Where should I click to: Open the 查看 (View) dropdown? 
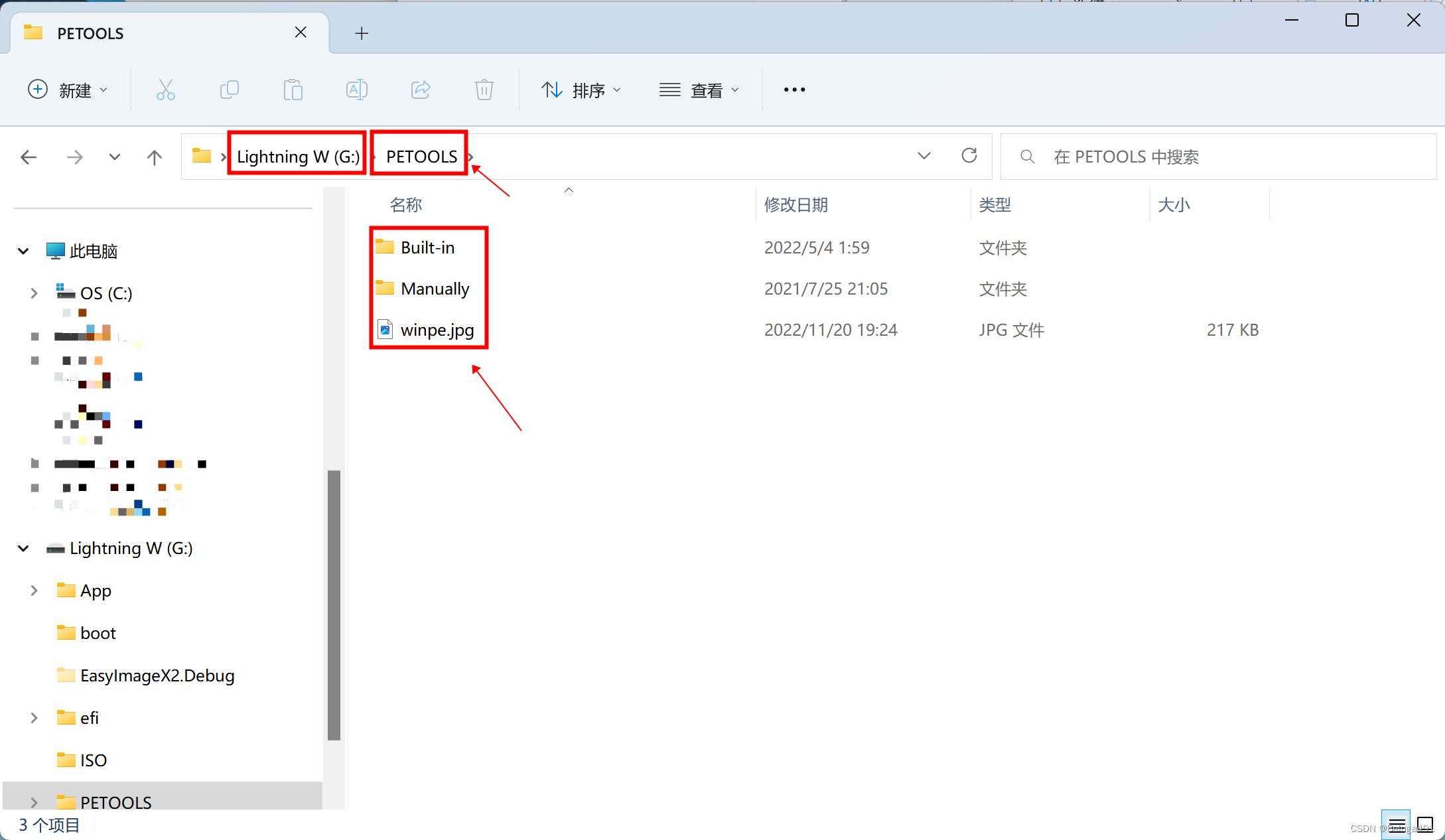coord(701,90)
